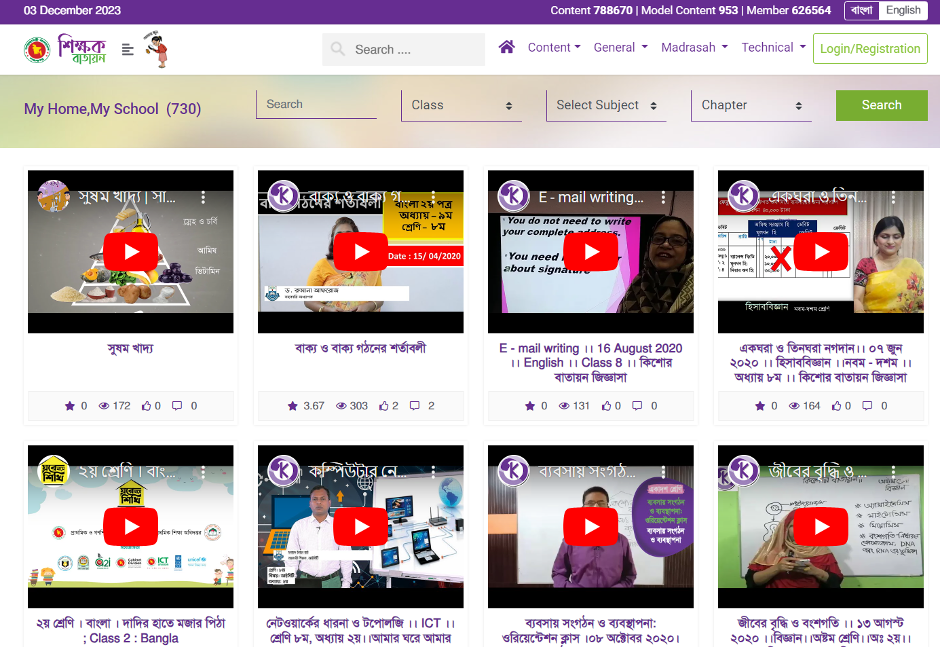The width and height of the screenshot is (941, 647).
Task: Click star rating icon under সুষম খাদ্য
Action: (70, 406)
